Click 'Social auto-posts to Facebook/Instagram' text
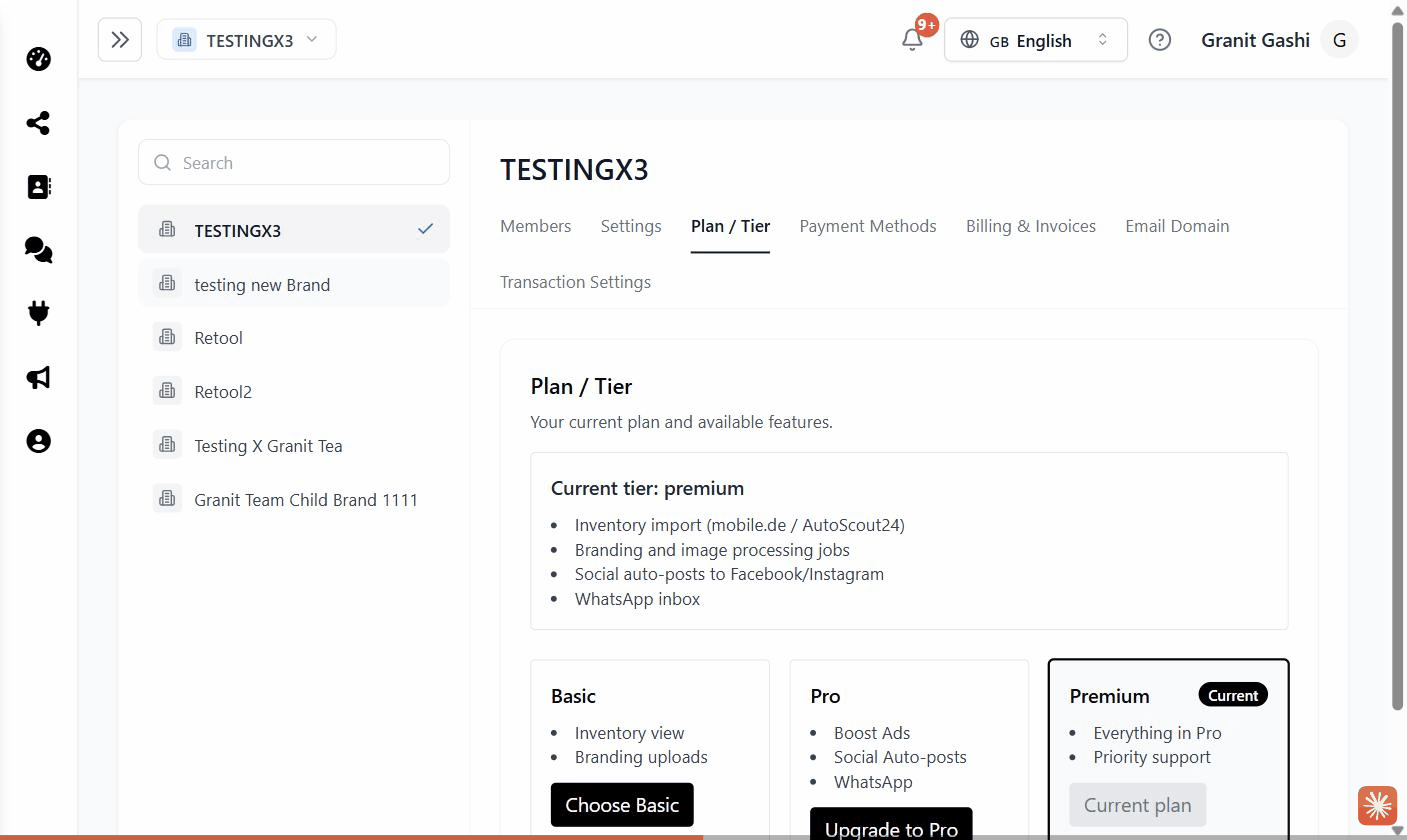 tap(729, 574)
